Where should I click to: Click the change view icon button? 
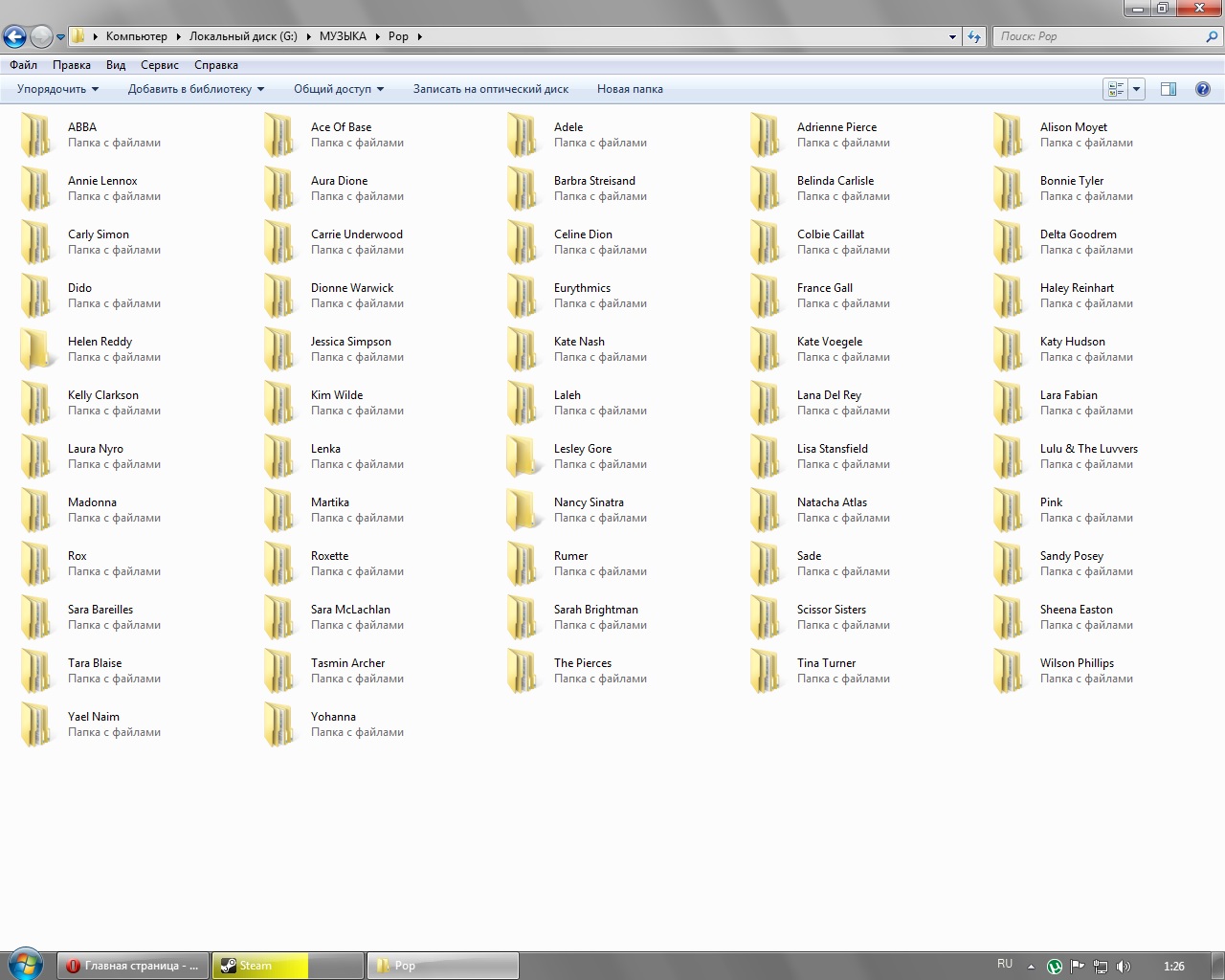tap(1116, 89)
